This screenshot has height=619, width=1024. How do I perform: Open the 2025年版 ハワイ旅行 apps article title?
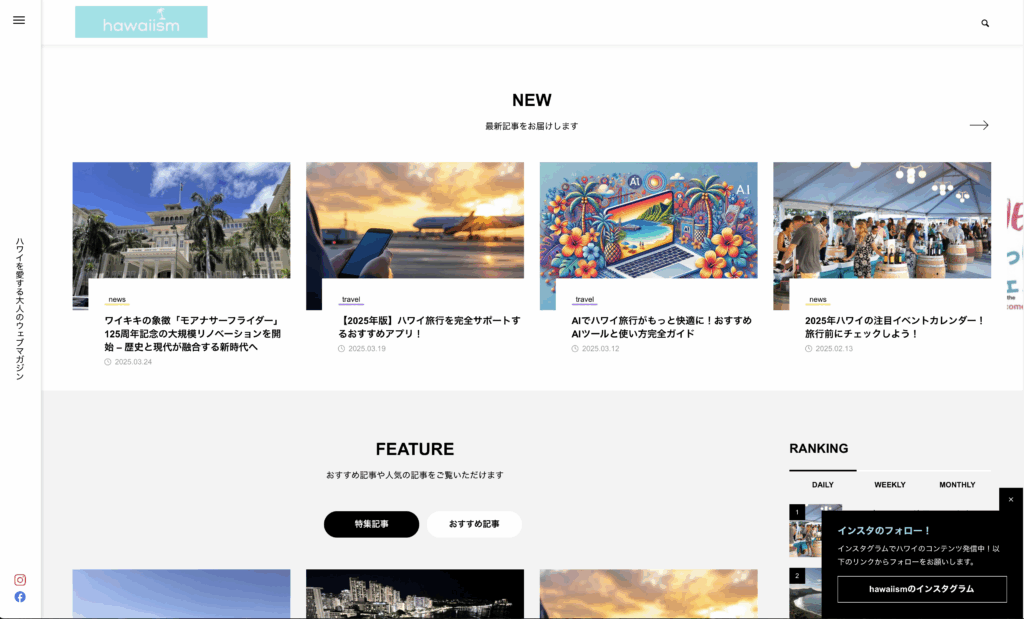(429, 327)
